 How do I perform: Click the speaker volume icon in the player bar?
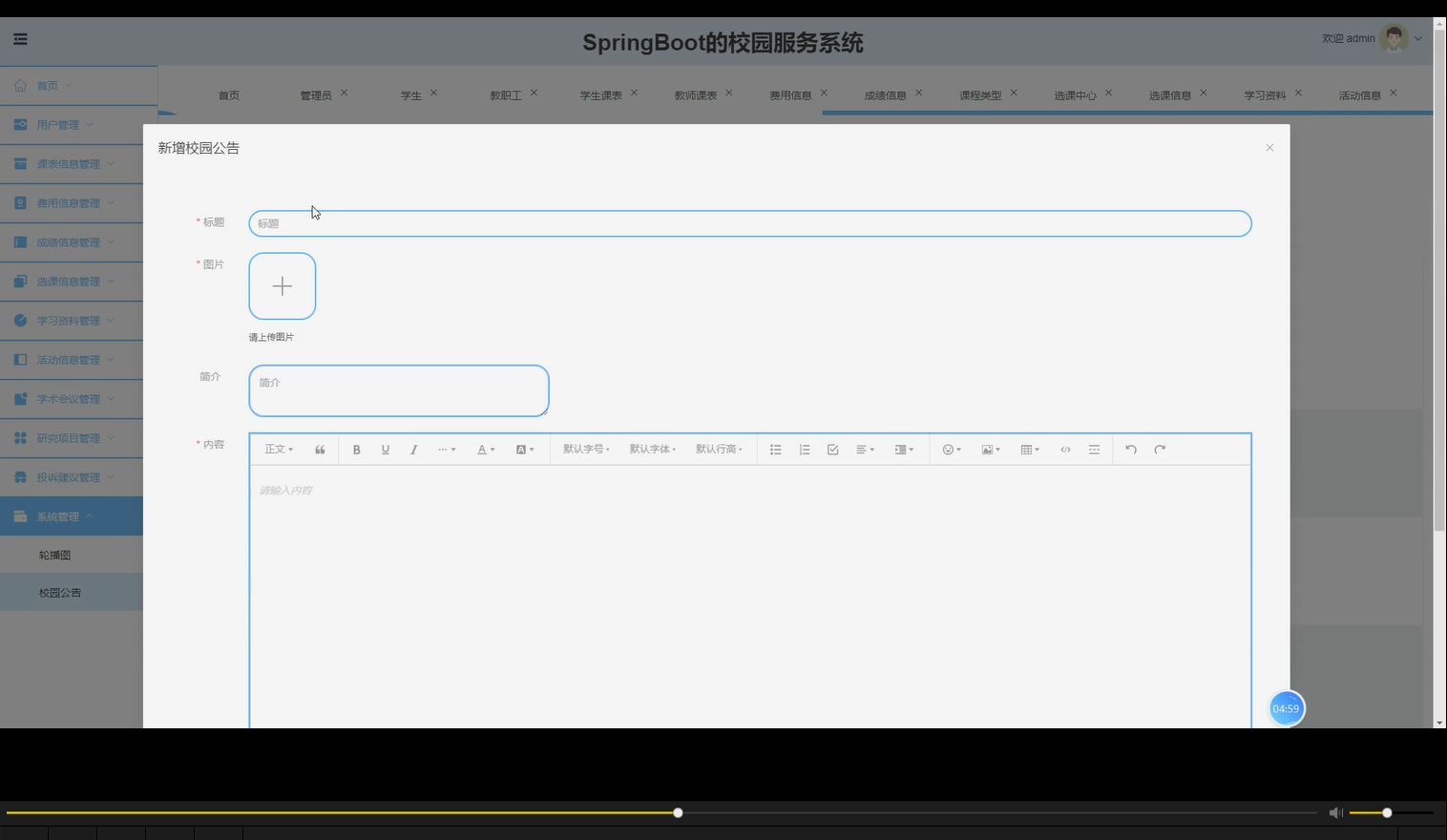click(1335, 812)
